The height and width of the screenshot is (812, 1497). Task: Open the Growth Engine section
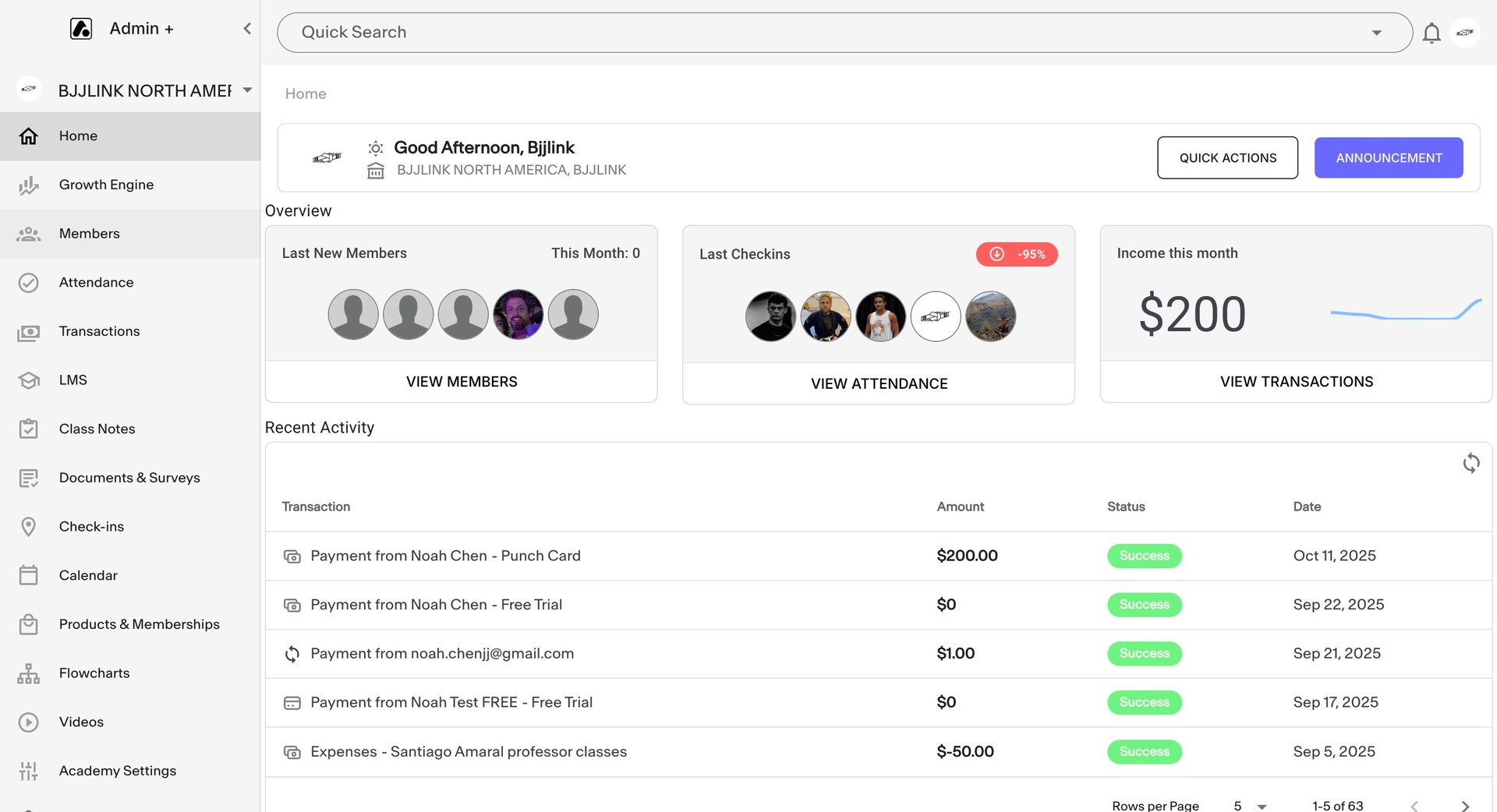coord(106,185)
